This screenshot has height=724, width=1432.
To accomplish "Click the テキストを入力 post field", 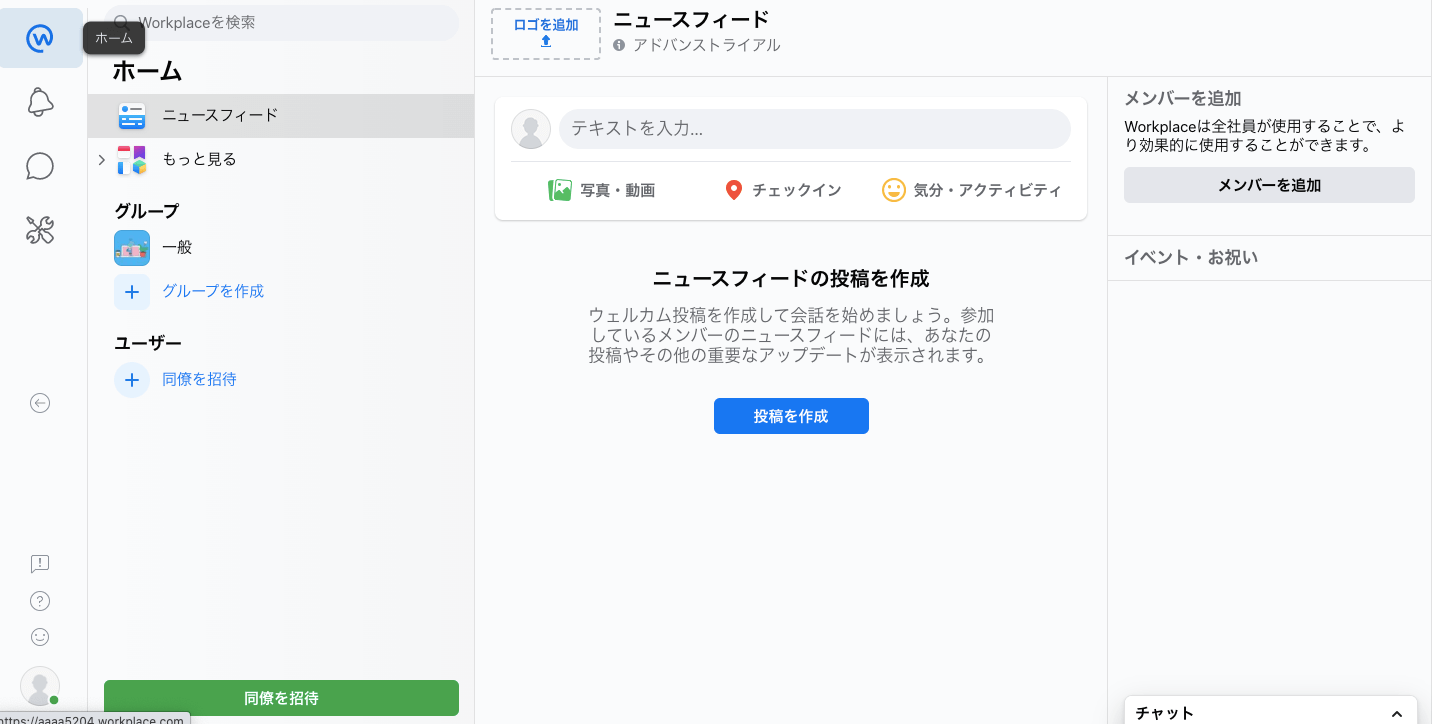I will tap(814, 129).
